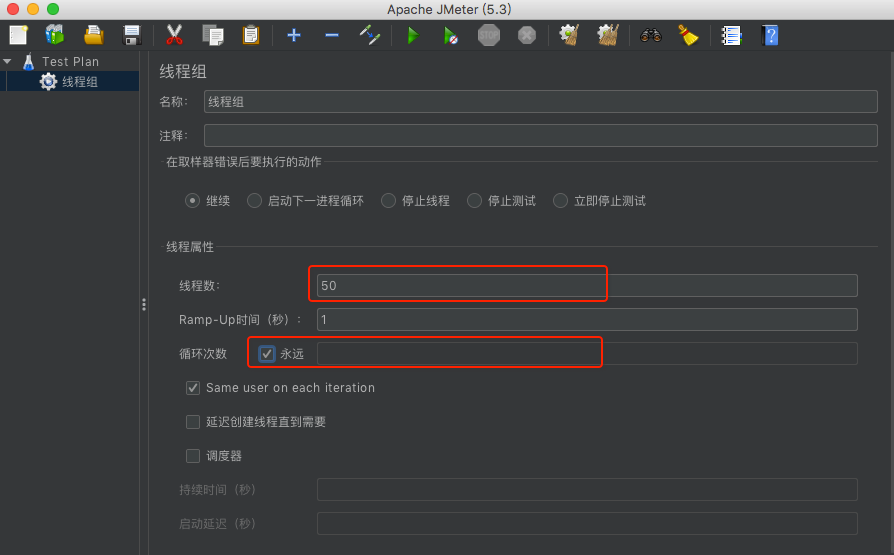Screen dimensions: 894x555
Task: Click the 线程属性 section label
Action: (x=190, y=247)
